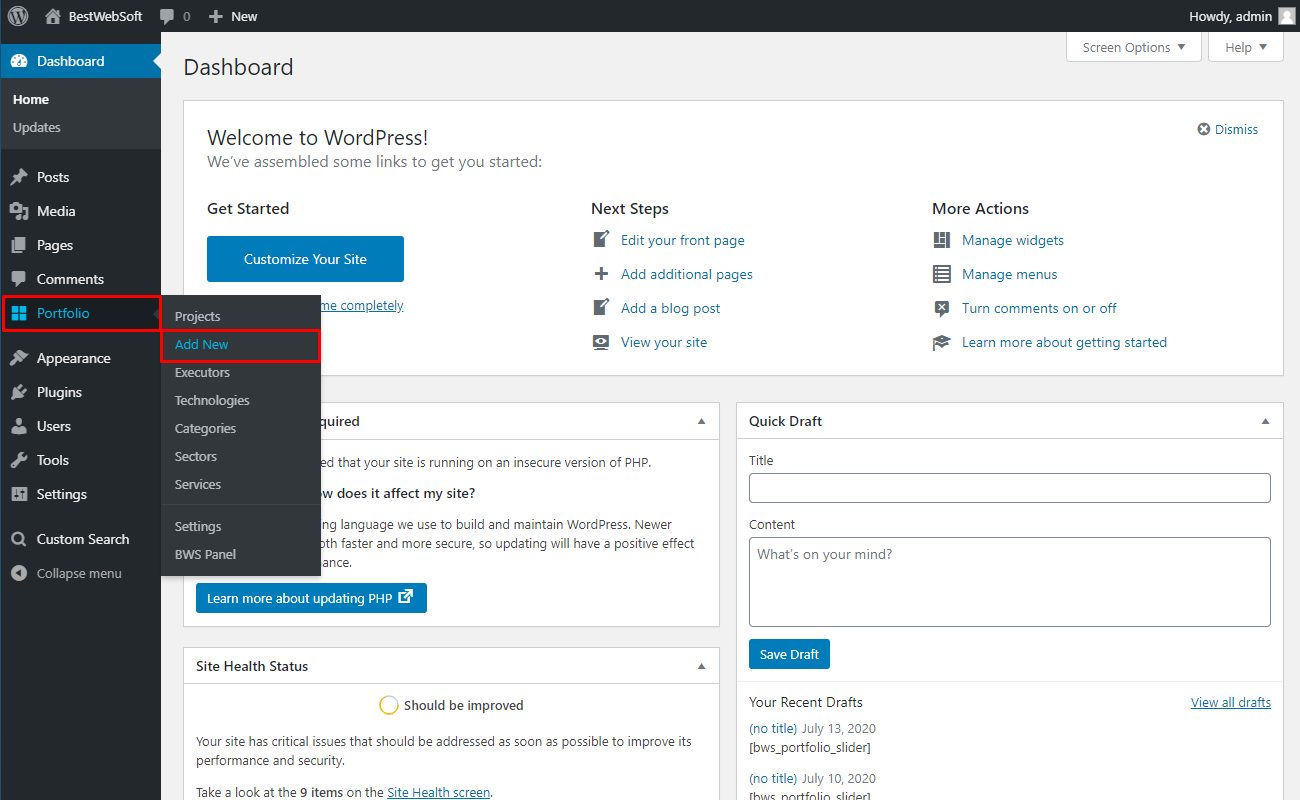
Task: Click the Dismiss circle-x icon
Action: [x=1204, y=129]
